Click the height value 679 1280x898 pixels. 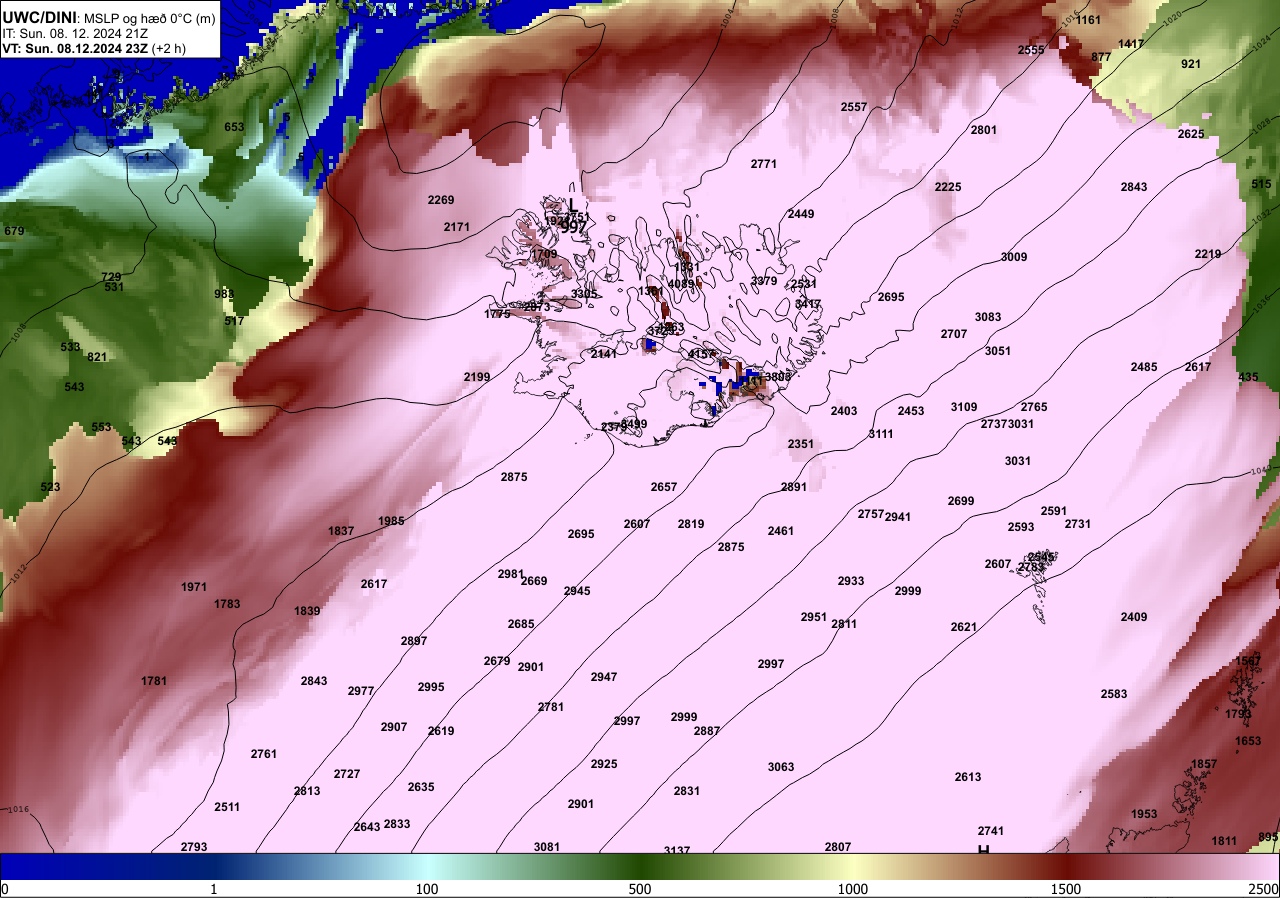click(14, 231)
